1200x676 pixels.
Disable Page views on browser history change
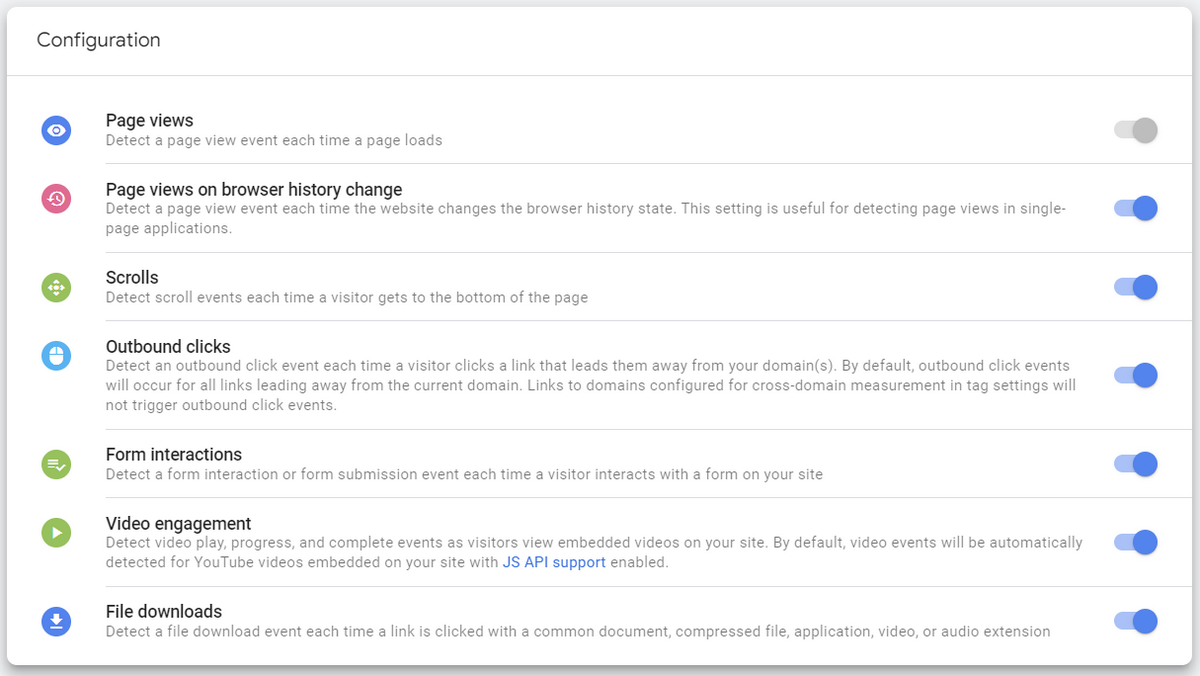1136,208
